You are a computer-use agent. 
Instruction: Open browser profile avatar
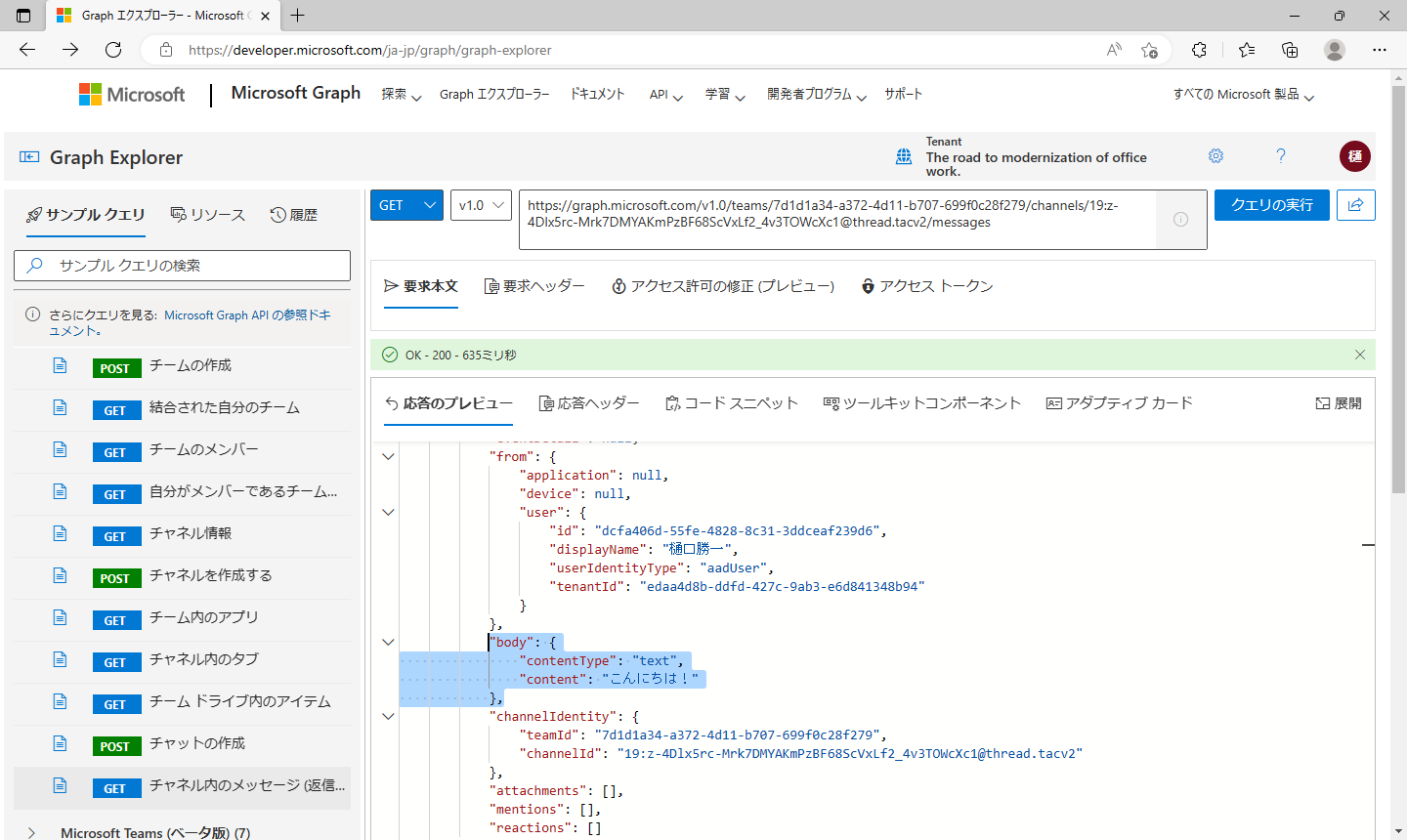[x=1335, y=50]
